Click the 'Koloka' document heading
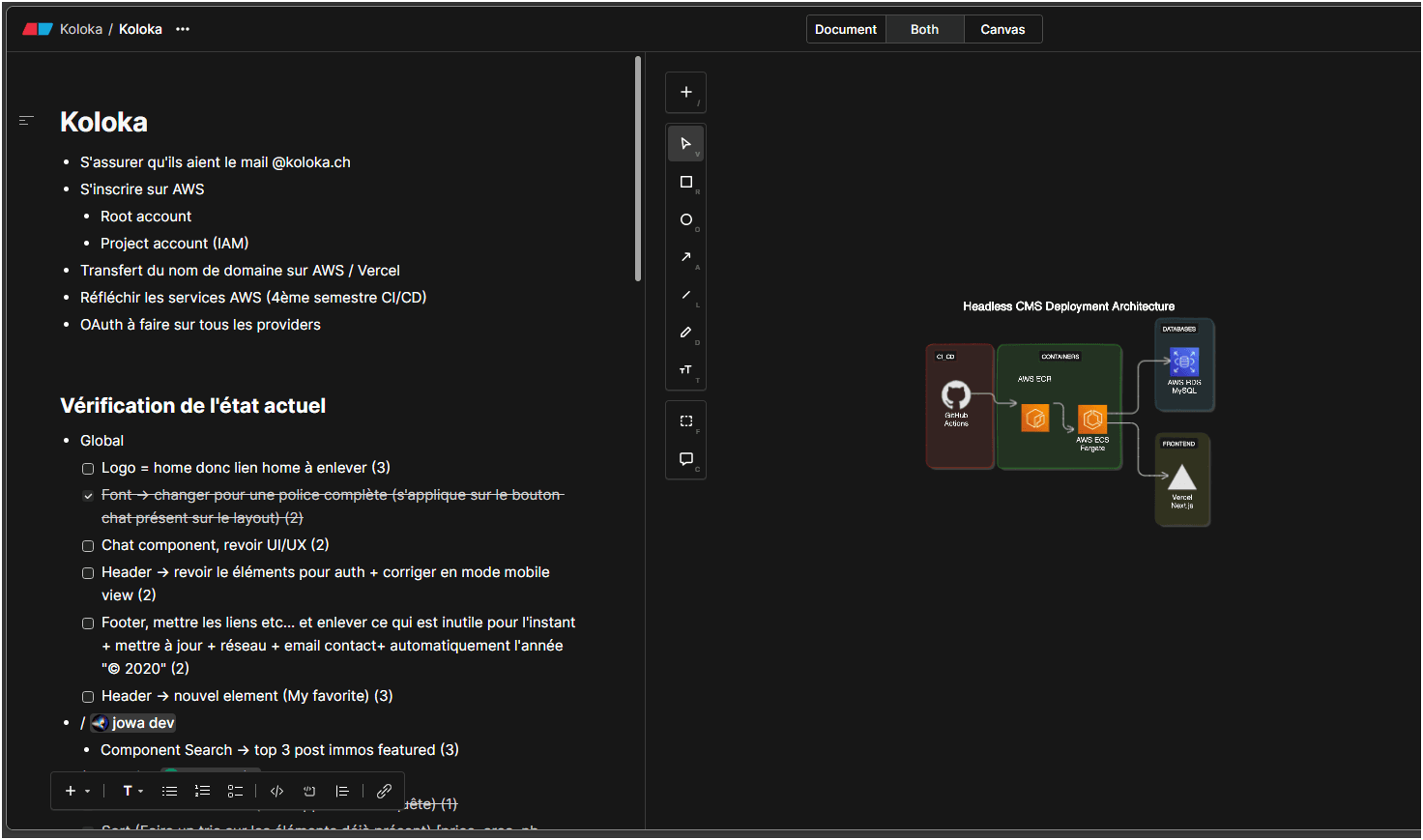 coord(104,122)
